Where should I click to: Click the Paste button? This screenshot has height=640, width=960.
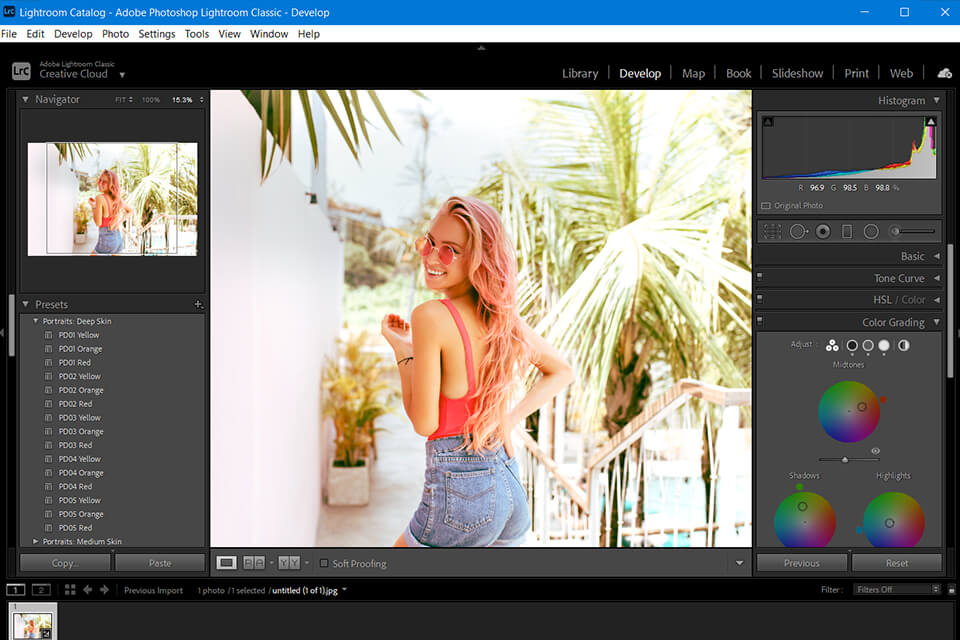(x=160, y=563)
